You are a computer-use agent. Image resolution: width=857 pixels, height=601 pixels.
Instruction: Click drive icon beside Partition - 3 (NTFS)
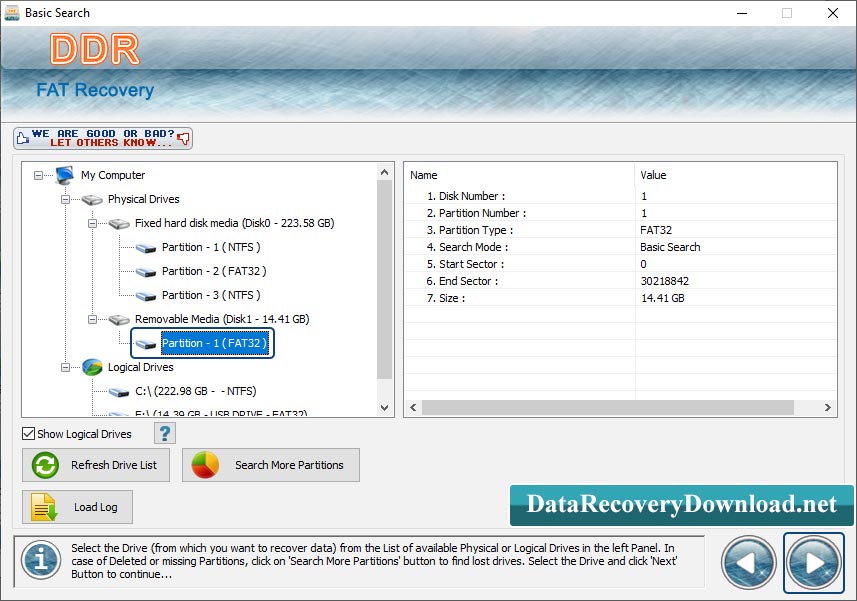tap(146, 296)
